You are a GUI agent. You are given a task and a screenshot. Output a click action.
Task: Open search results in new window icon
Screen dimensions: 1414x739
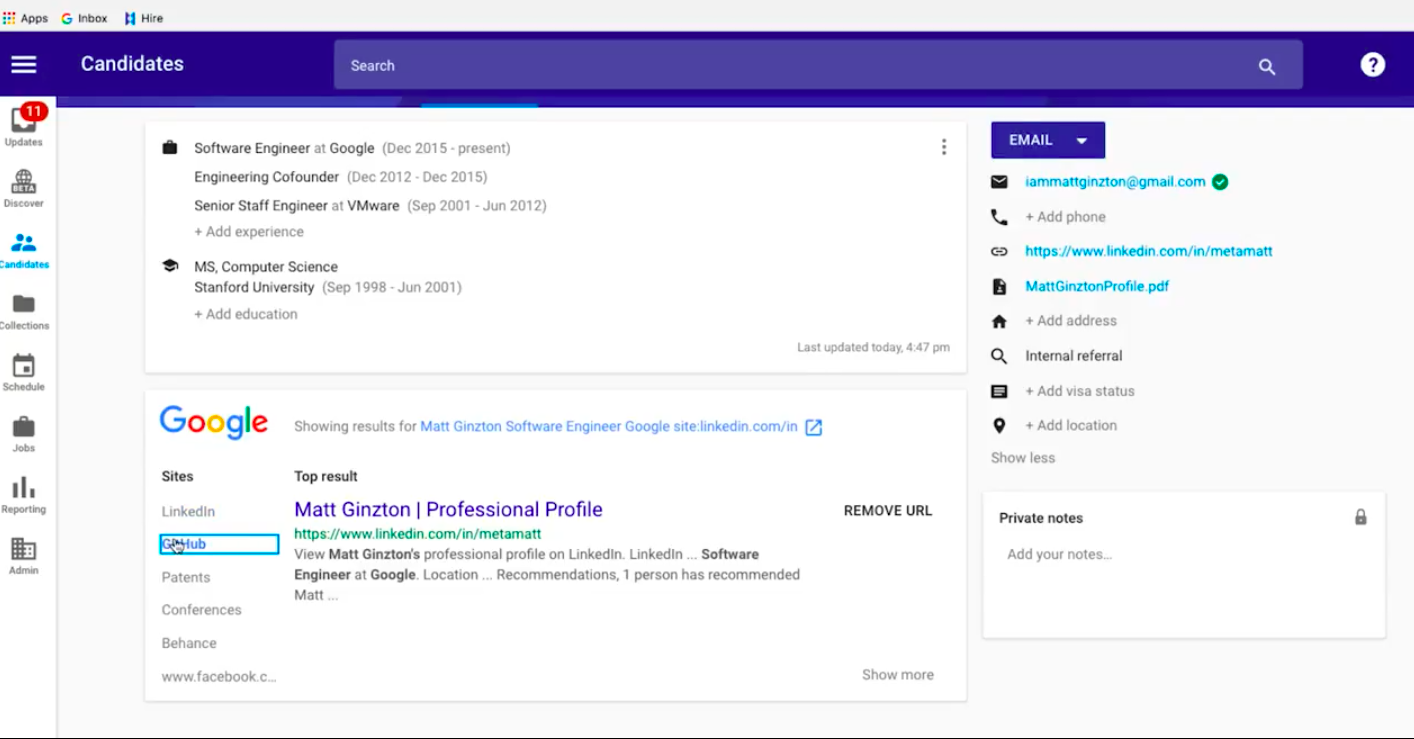point(814,427)
